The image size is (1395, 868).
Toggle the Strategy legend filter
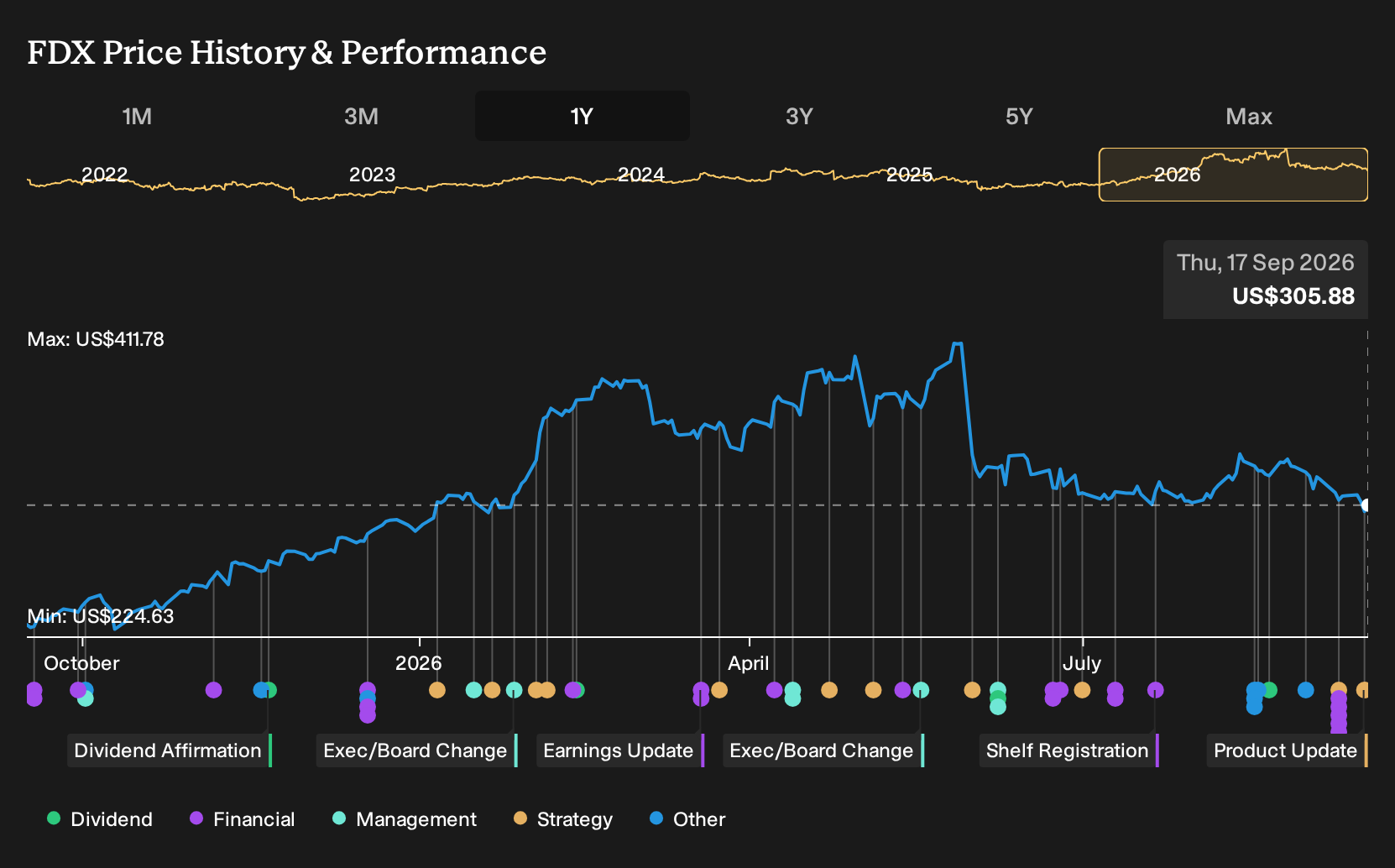tap(563, 819)
